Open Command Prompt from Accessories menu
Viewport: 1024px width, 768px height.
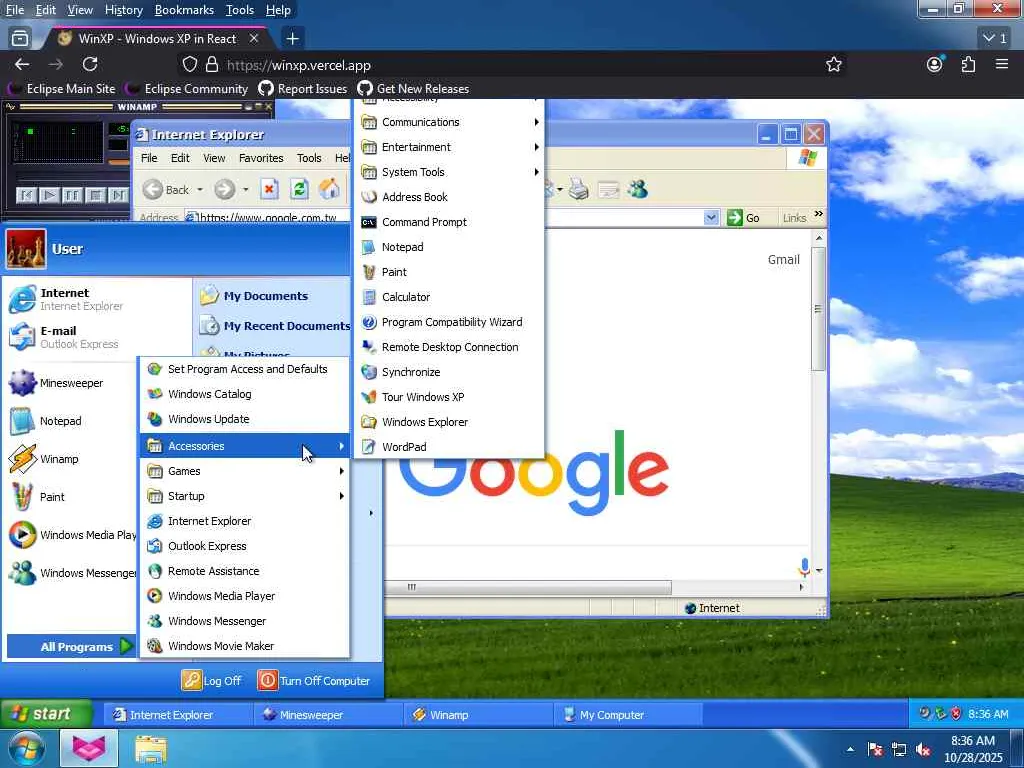click(449, 222)
